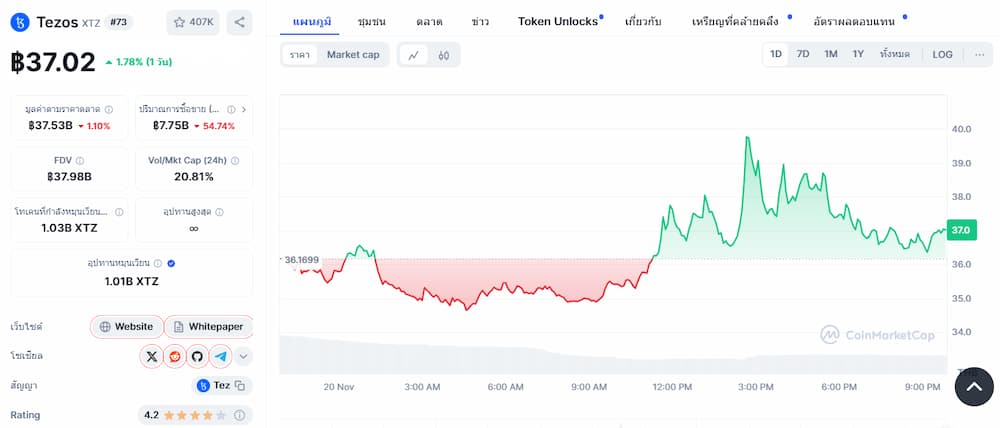Open the Whitepaper button
The image size is (1000, 428).
pos(209,327)
